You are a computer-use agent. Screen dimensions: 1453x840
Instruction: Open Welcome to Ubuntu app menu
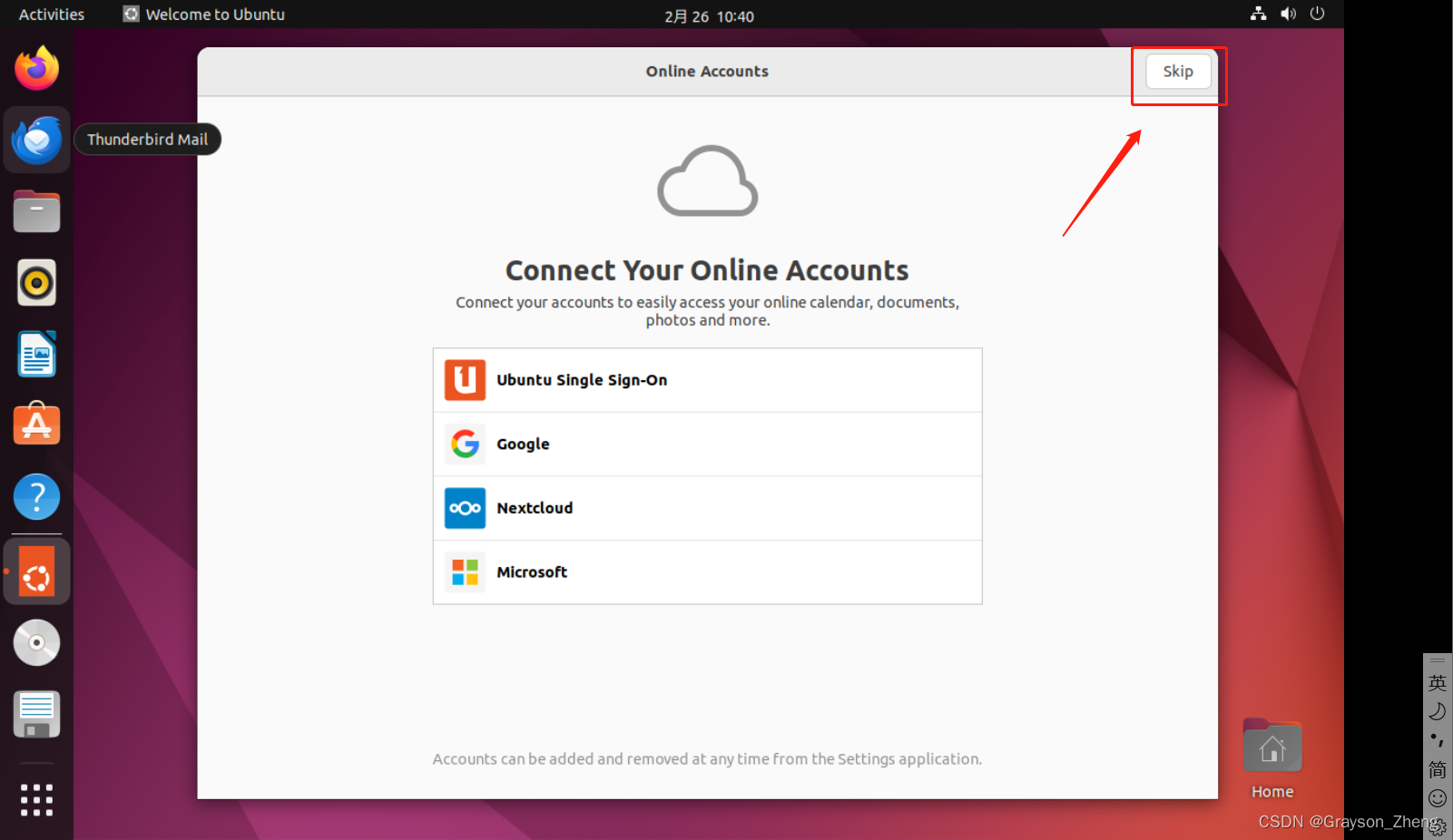[x=204, y=15]
